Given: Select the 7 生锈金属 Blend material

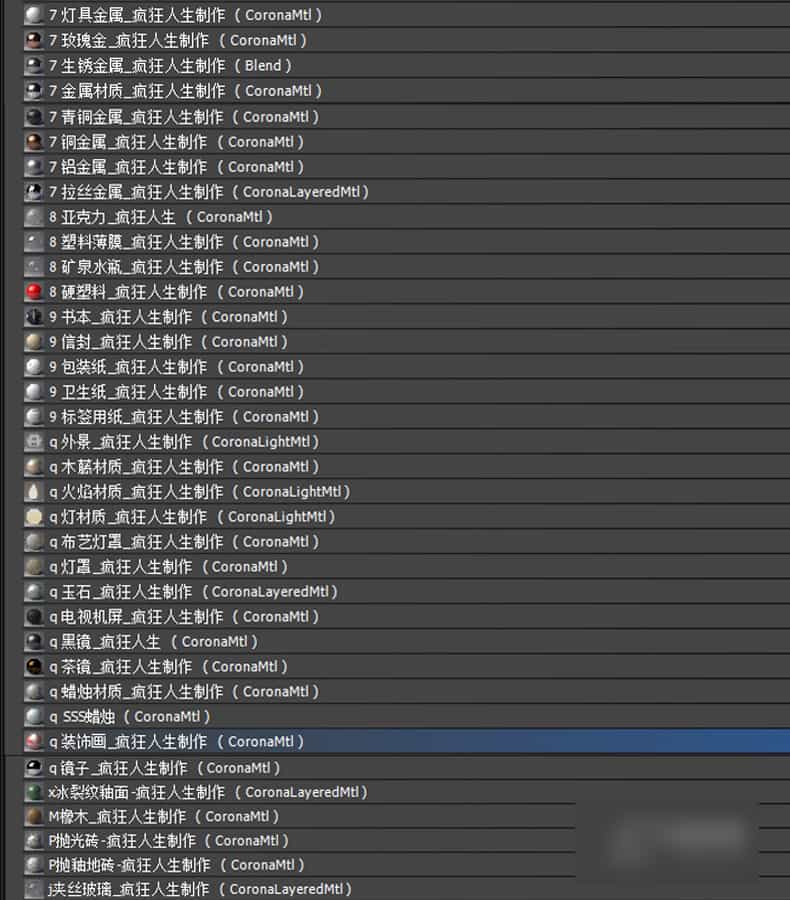Looking at the screenshot, I should (170, 66).
